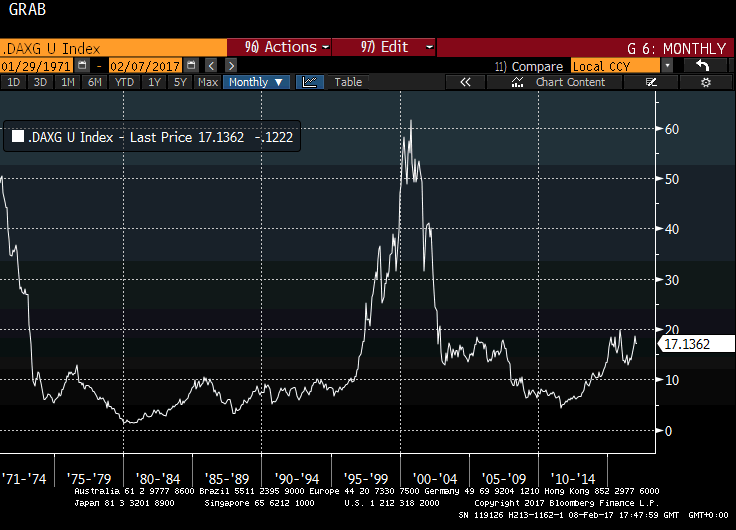Image resolution: width=736 pixels, height=530 pixels.
Task: Open the Edit menu
Action: pos(384,47)
